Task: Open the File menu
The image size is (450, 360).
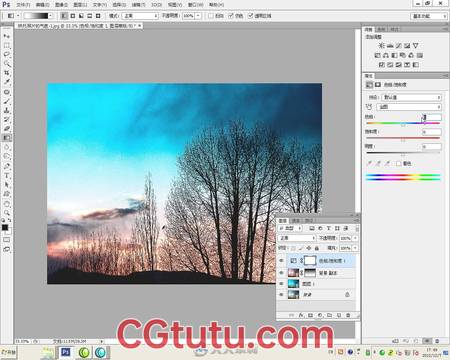Action: pyautogui.click(x=23, y=5)
